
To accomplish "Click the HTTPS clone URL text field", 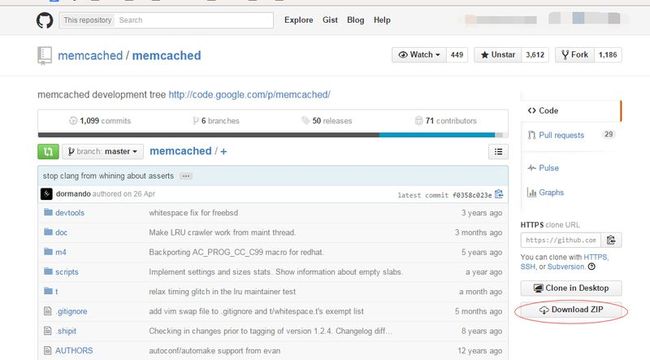I will click(x=561, y=240).
